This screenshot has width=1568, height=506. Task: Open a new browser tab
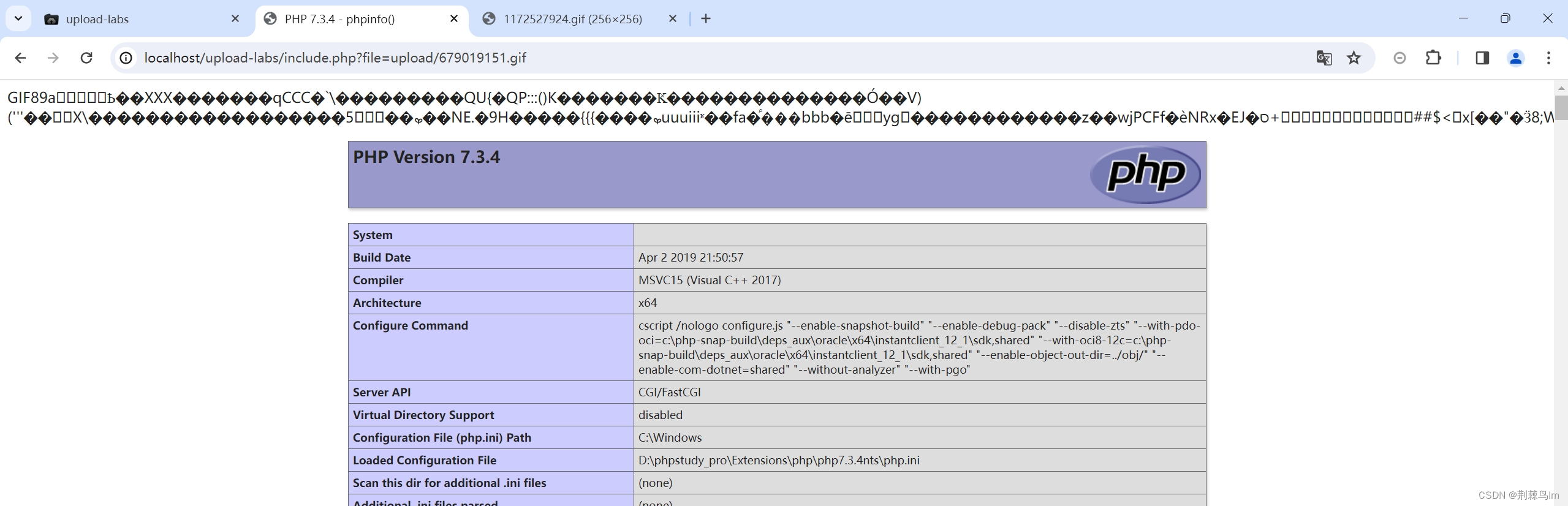coord(706,19)
